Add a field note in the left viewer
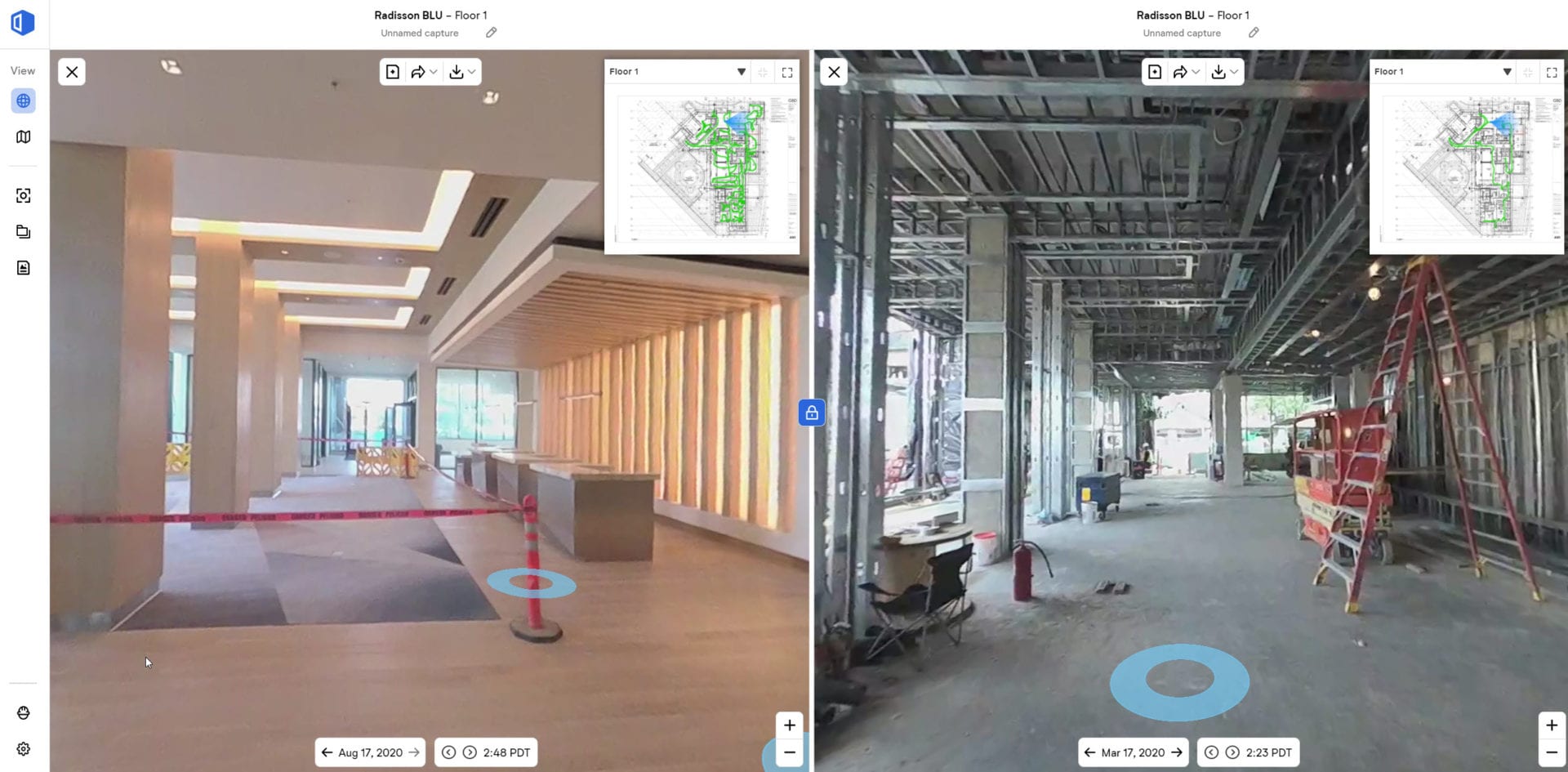Screen dimensions: 1568x772 point(393,72)
